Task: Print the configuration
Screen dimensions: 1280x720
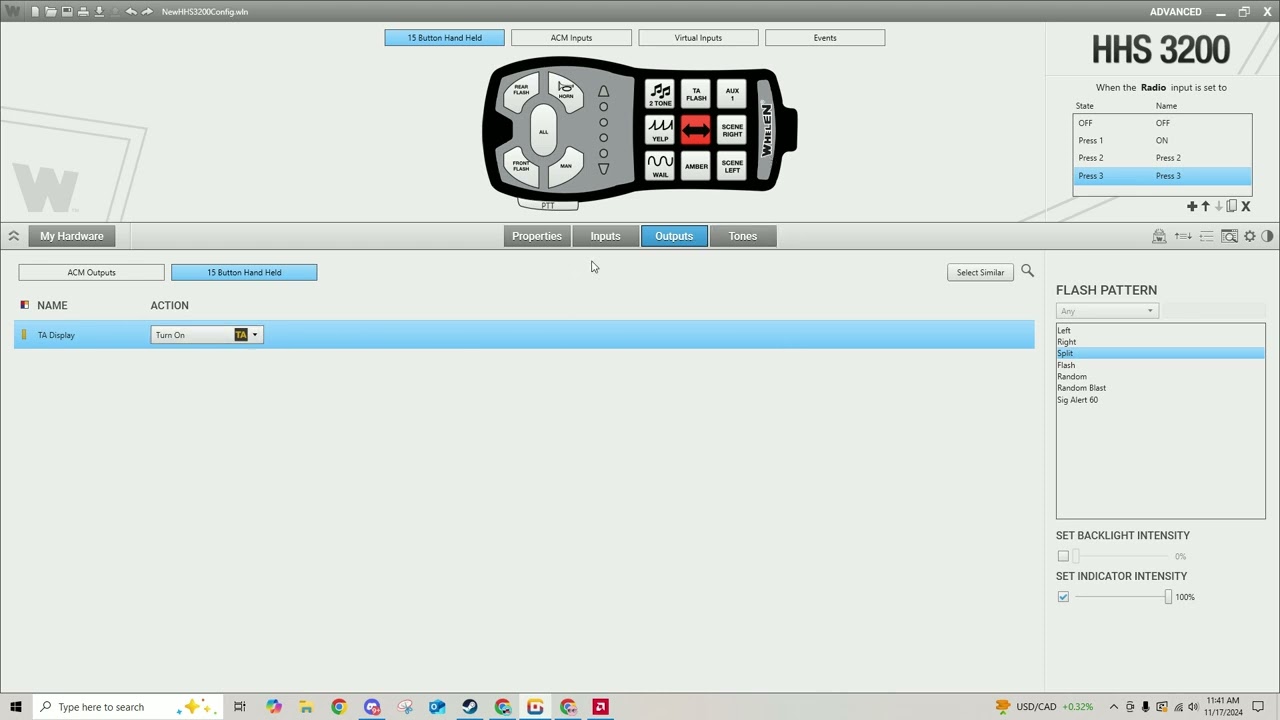Action: pos(83,12)
